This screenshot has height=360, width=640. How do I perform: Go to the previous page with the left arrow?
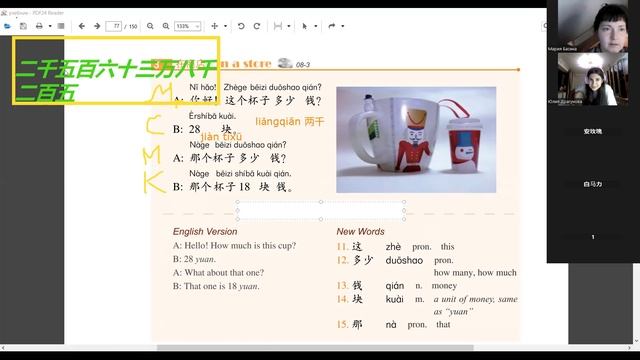(x=82, y=26)
